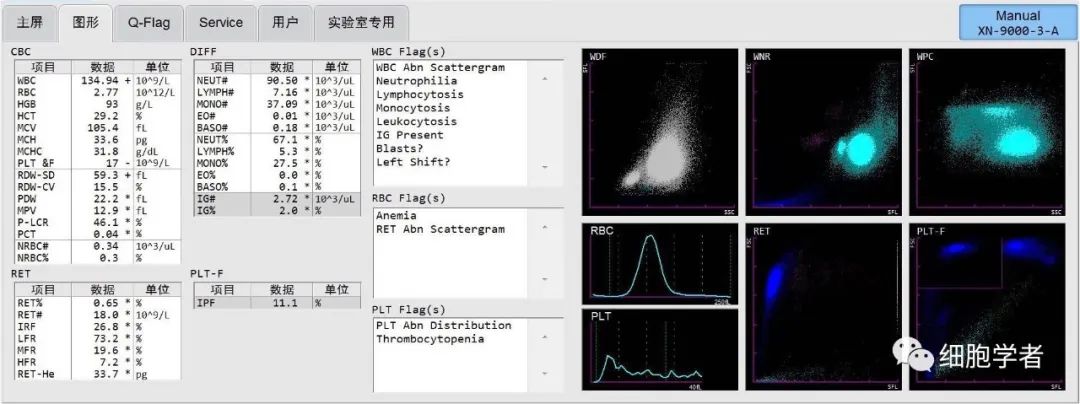
Task: Switch to the 用户 tab
Action: [284, 22]
